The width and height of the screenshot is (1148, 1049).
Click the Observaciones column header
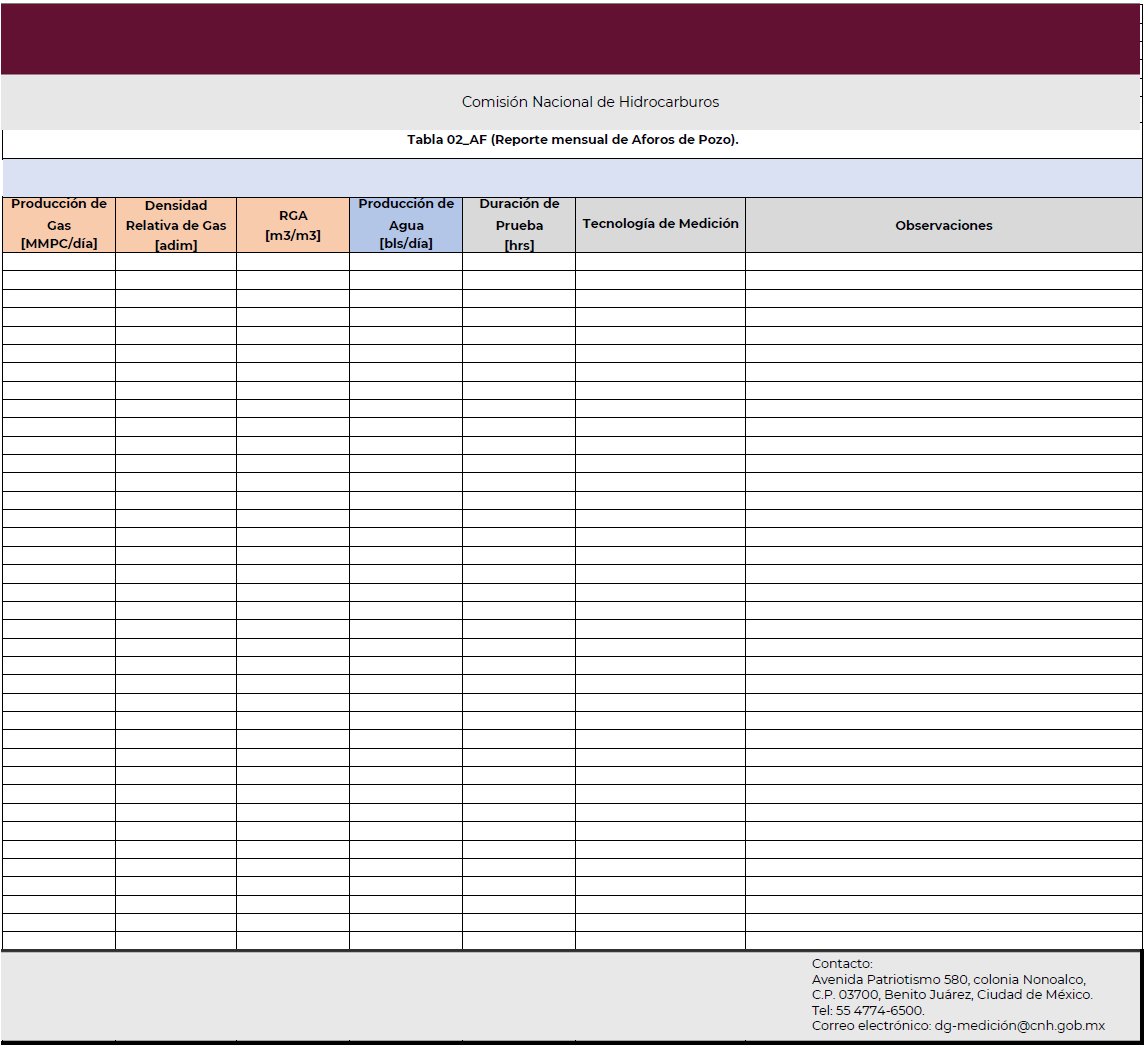(943, 226)
